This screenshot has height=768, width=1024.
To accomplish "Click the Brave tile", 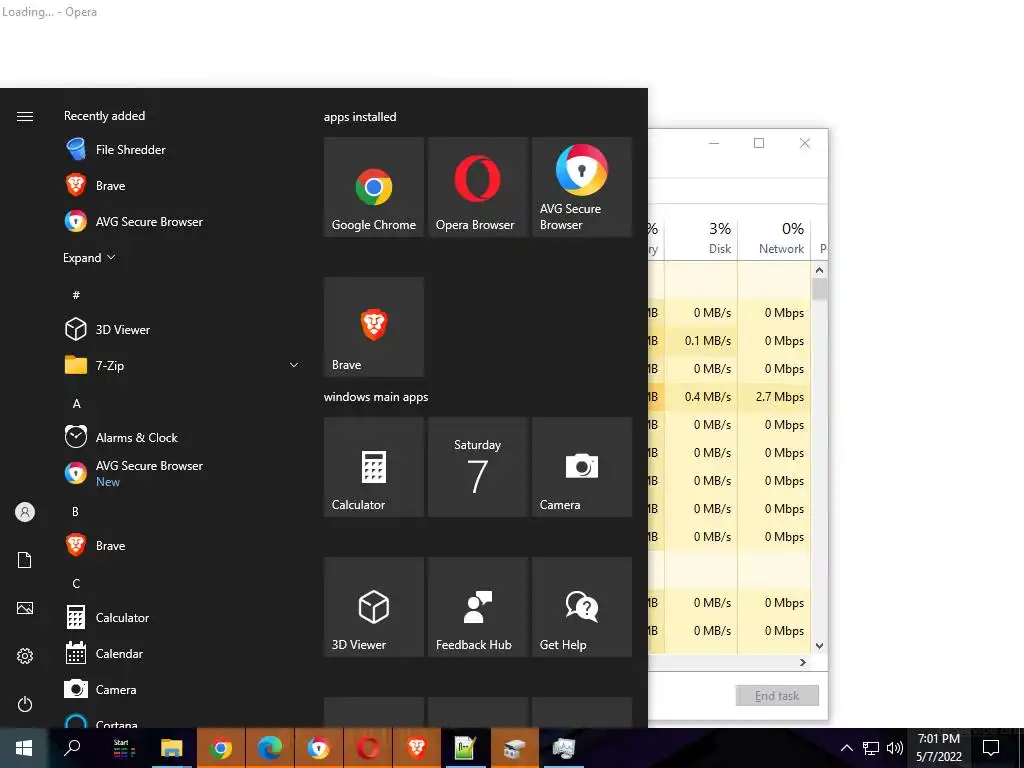I will point(374,327).
